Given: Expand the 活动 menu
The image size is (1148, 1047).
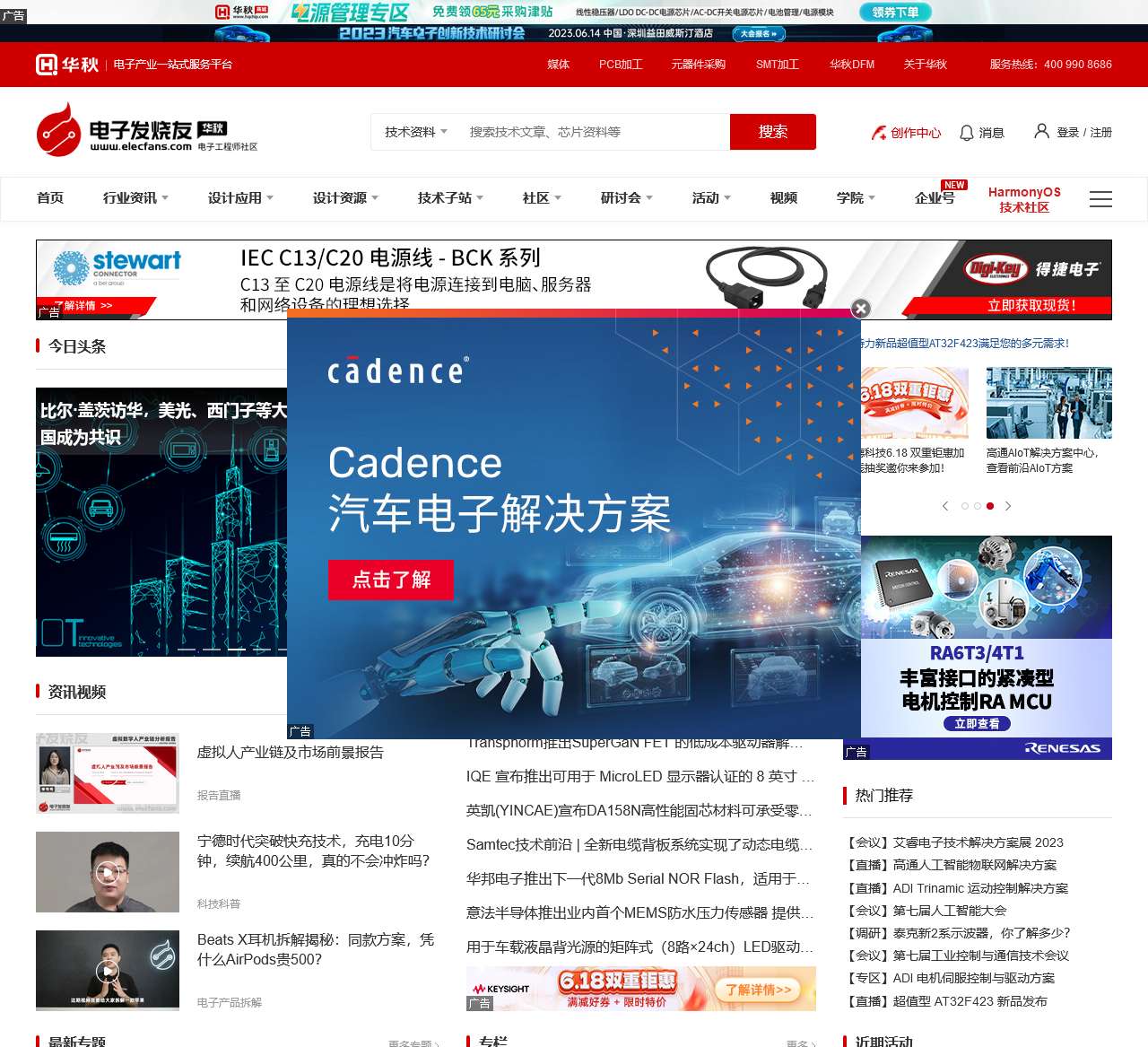Looking at the screenshot, I should tap(711, 198).
